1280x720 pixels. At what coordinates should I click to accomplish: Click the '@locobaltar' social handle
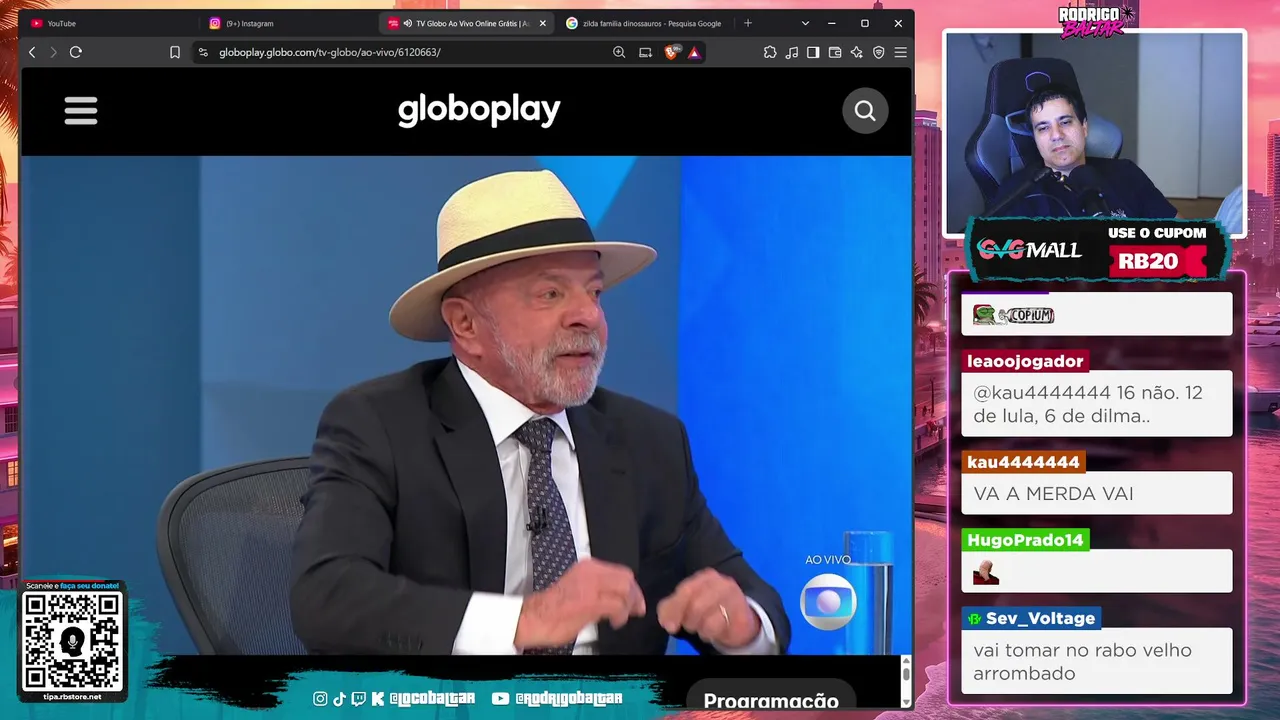(x=432, y=699)
